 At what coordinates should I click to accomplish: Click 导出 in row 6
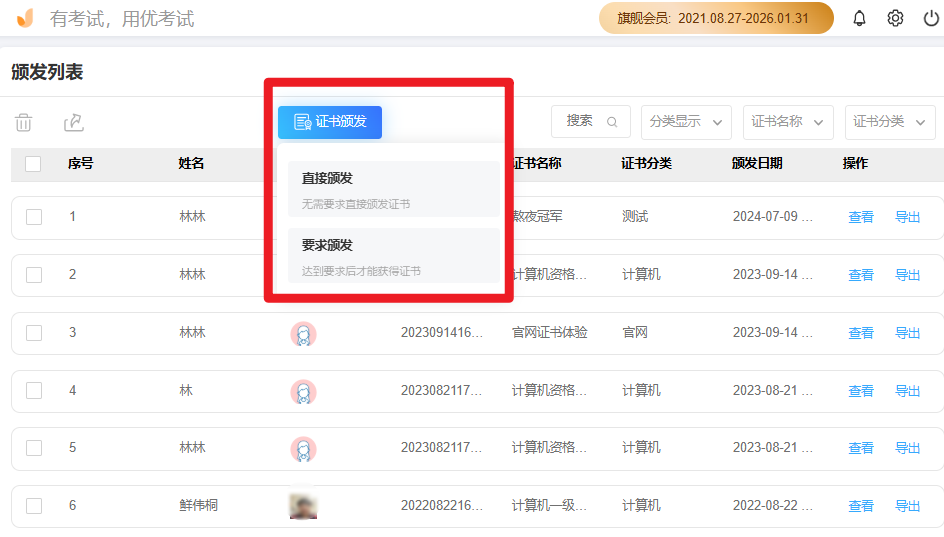click(907, 506)
